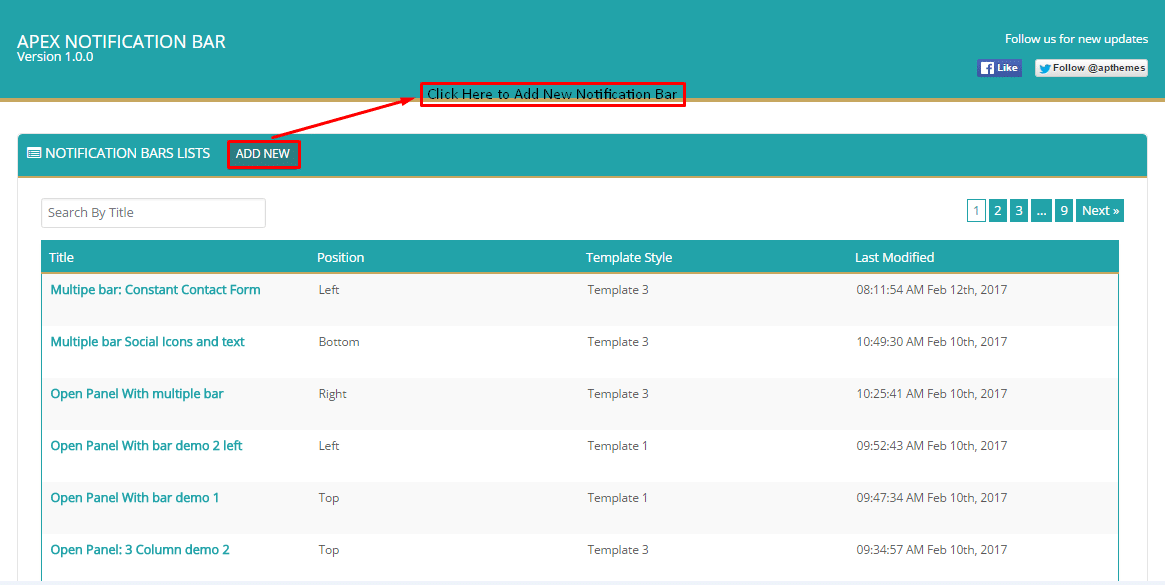Click '09:52:43 AM Feb 10th, 2017' timestamp

pyautogui.click(x=932, y=446)
